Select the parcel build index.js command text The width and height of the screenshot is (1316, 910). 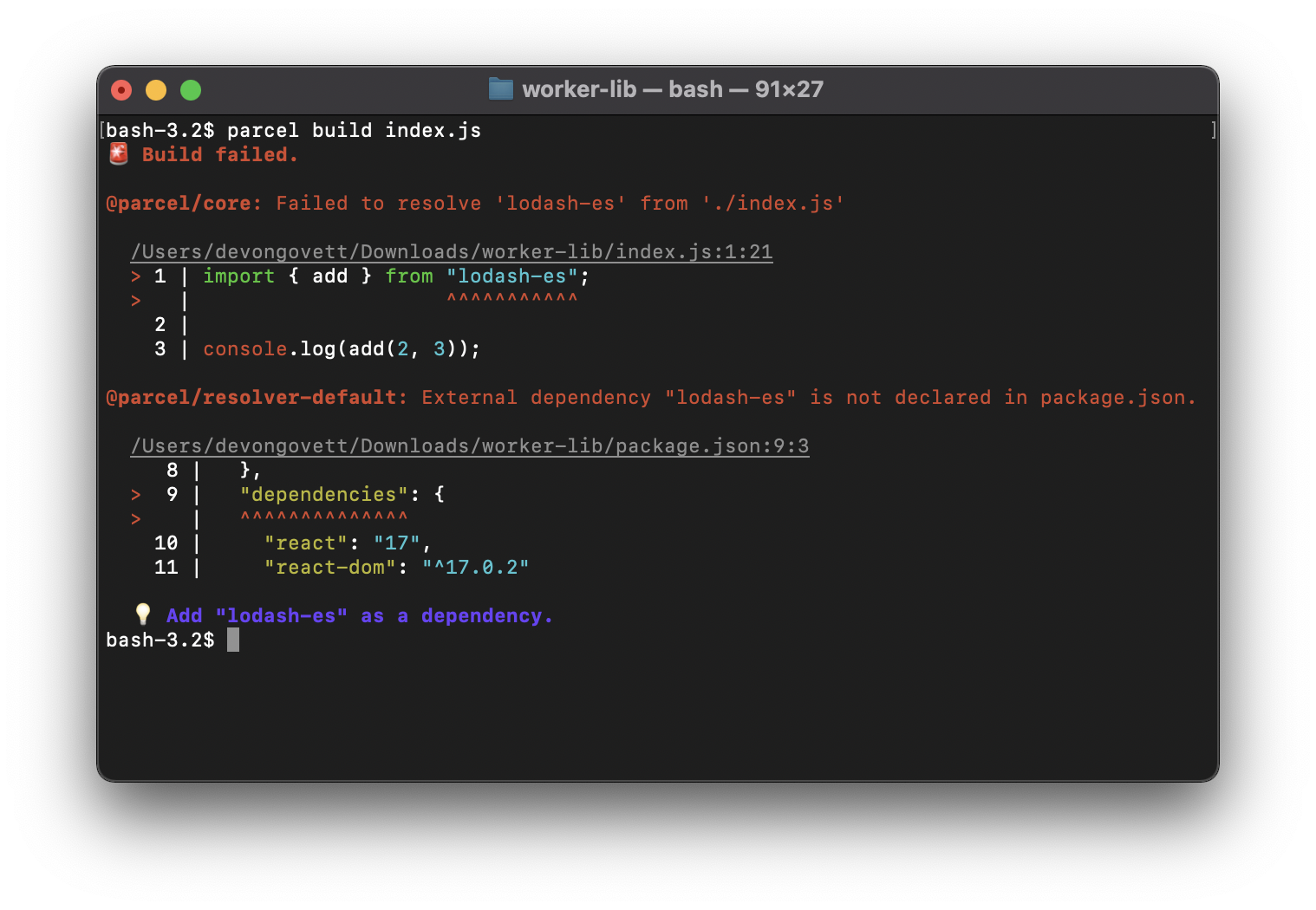tap(352, 130)
